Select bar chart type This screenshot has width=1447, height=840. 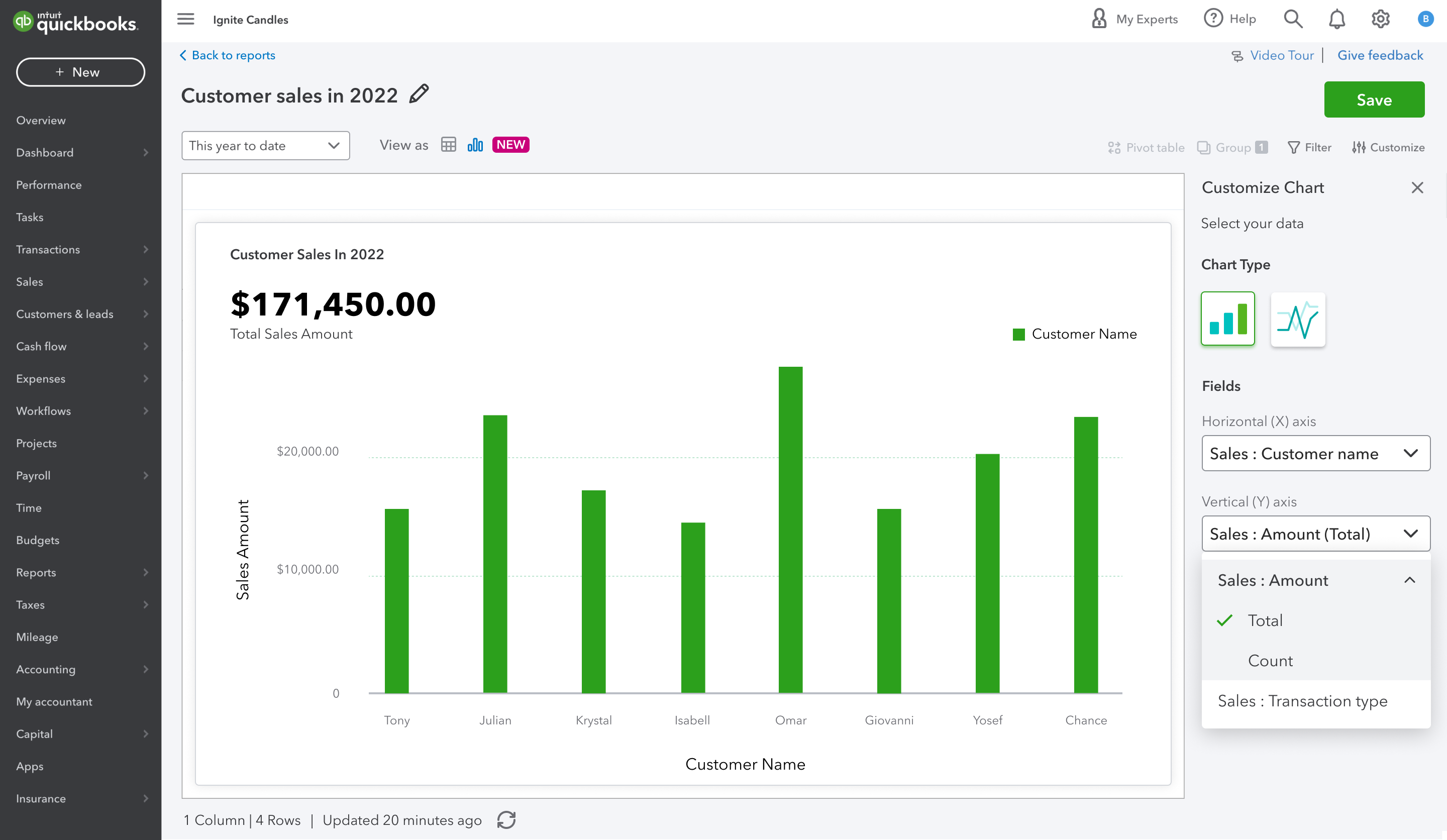[x=1227, y=319]
